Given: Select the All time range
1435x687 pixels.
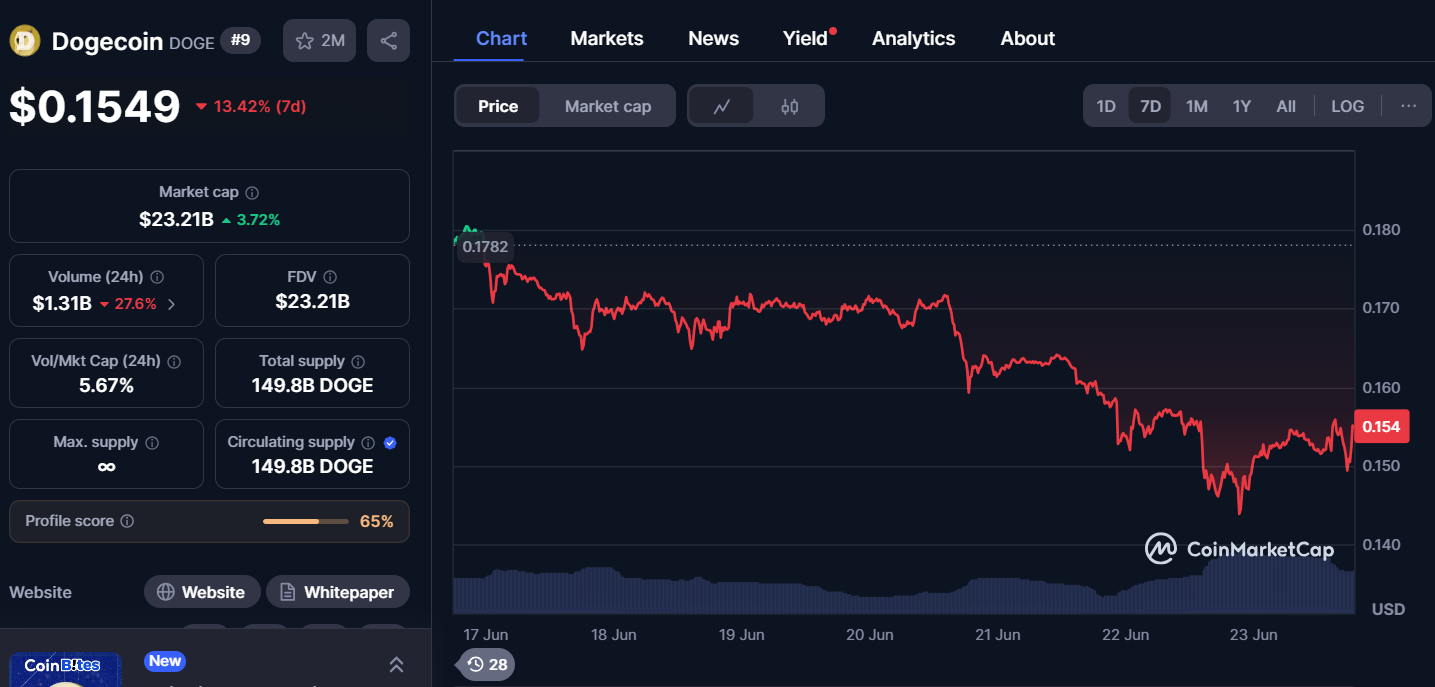Looking at the screenshot, I should click(x=1286, y=106).
